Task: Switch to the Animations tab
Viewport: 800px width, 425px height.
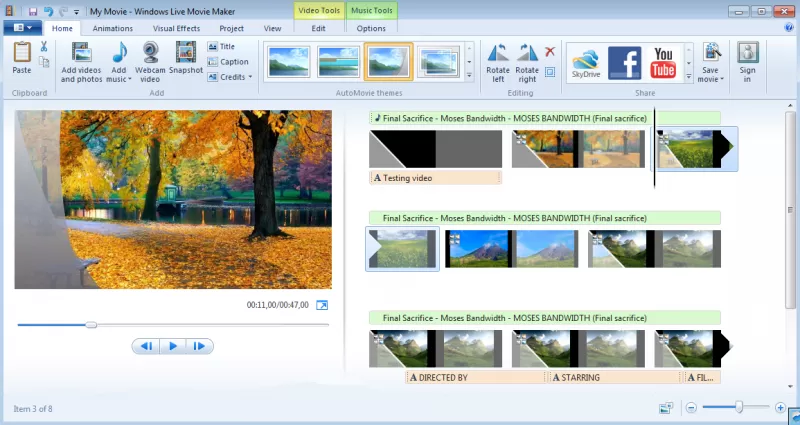Action: 113,29
